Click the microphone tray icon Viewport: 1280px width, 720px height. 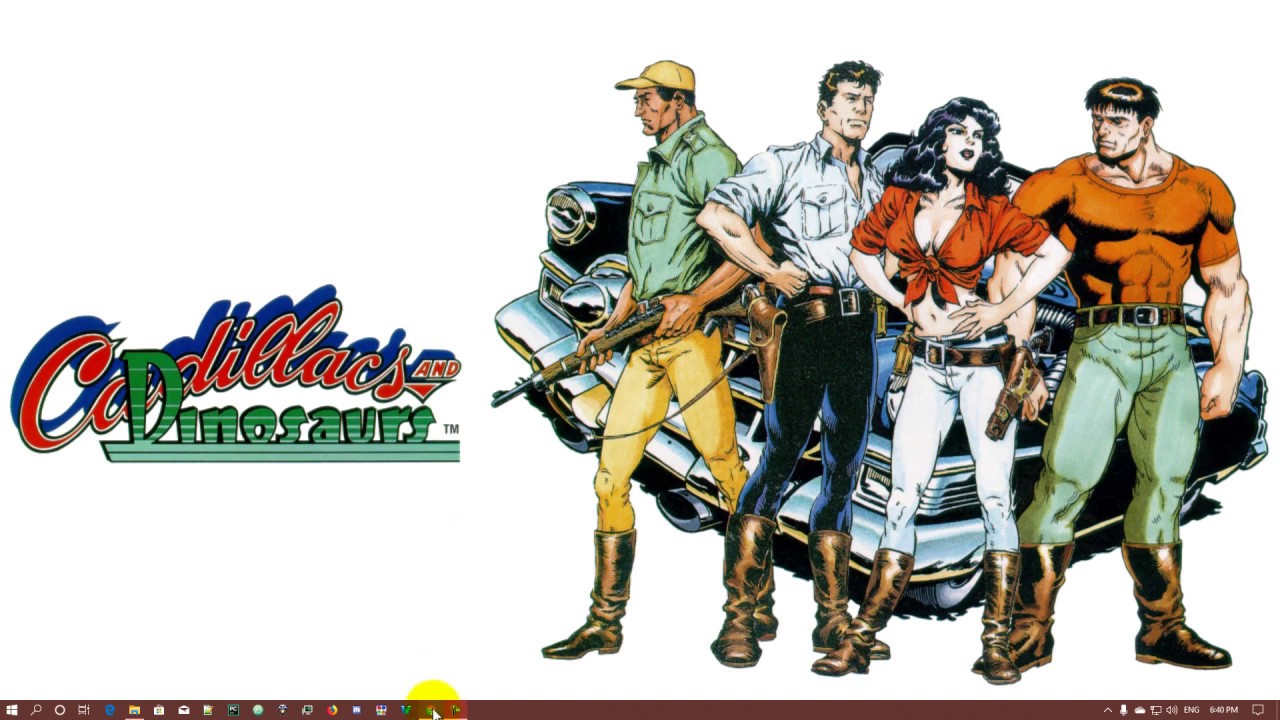1123,710
